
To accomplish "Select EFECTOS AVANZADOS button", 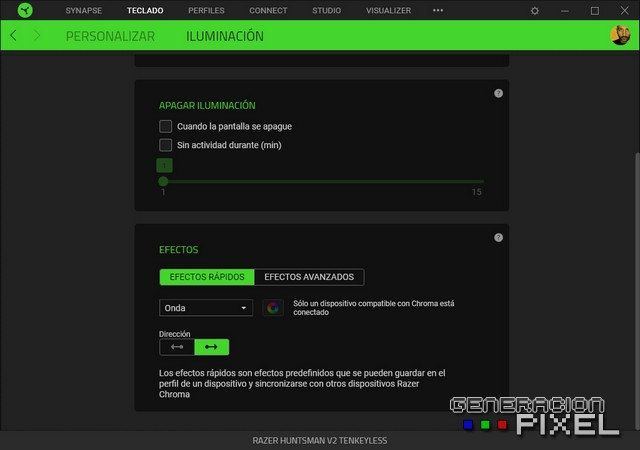I will 309,277.
